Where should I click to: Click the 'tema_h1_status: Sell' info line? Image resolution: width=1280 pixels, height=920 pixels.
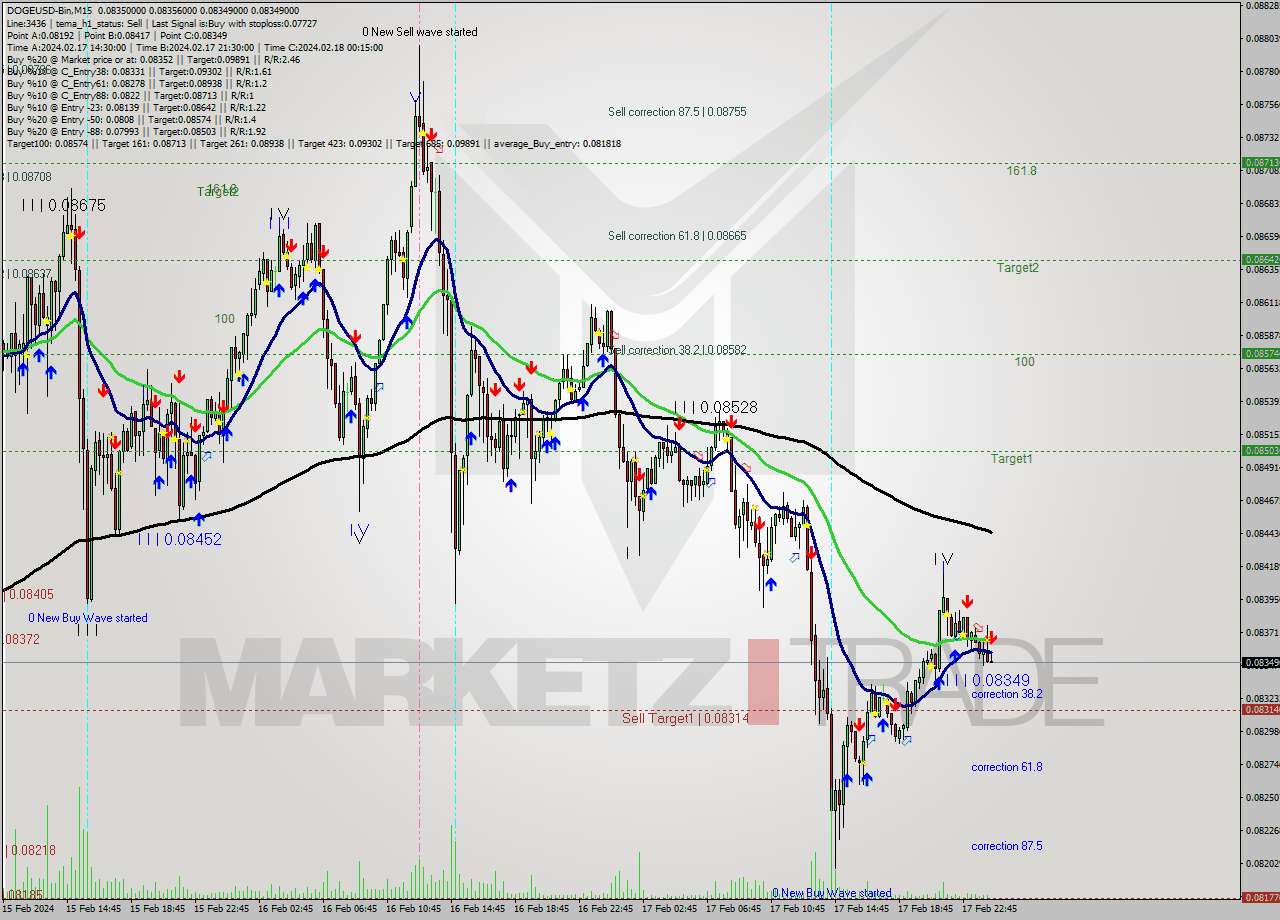coord(98,23)
